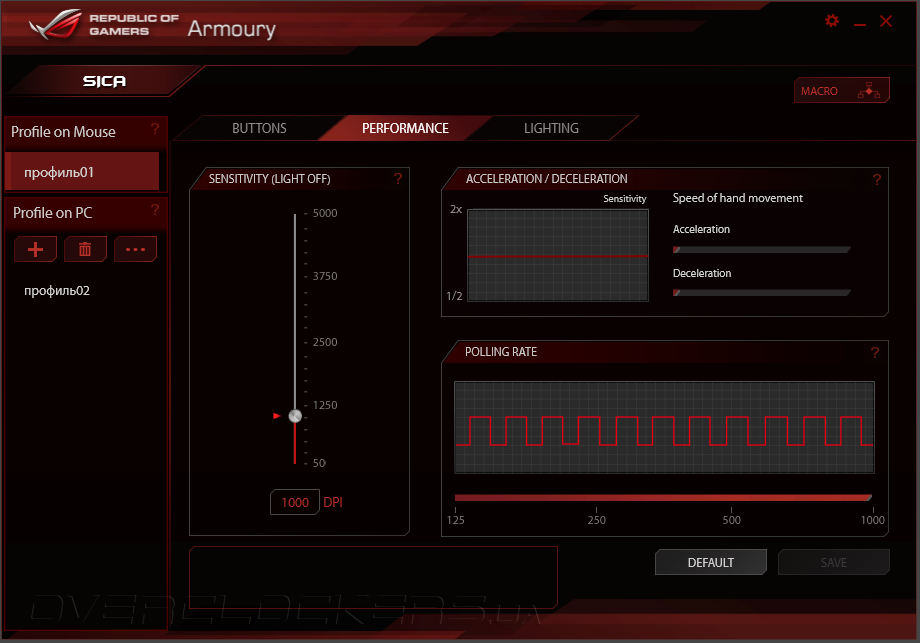
Task: Switch to the LIGHTING tab
Action: (x=551, y=128)
